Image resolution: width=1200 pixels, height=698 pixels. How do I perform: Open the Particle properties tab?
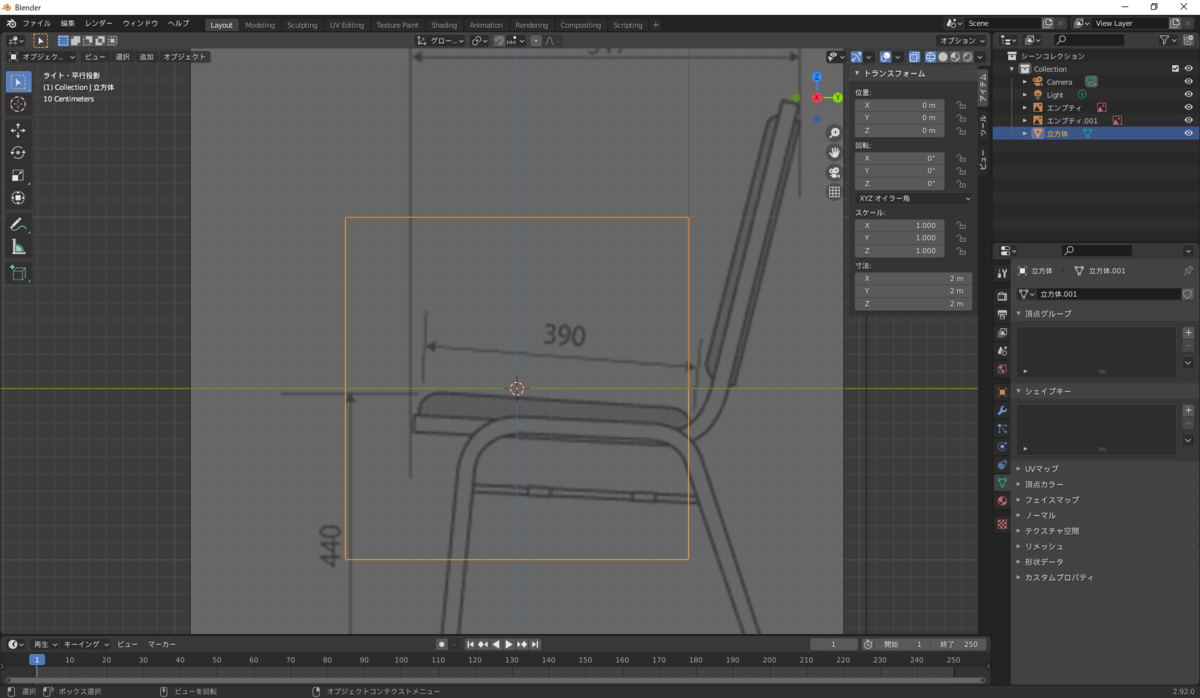(x=1002, y=428)
